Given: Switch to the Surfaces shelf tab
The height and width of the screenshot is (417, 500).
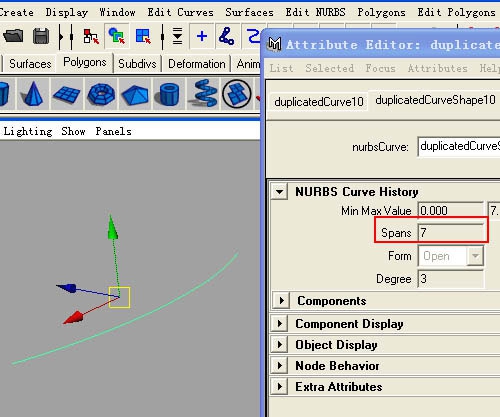Looking at the screenshot, I should (x=30, y=64).
